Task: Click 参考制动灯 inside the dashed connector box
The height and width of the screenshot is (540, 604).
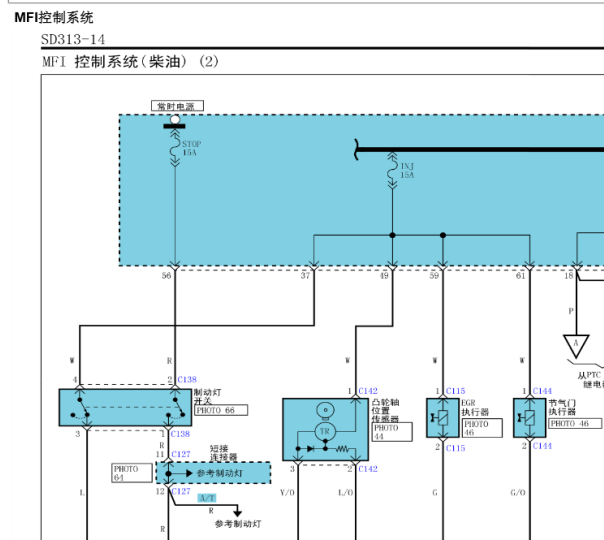Action: click(x=220, y=473)
